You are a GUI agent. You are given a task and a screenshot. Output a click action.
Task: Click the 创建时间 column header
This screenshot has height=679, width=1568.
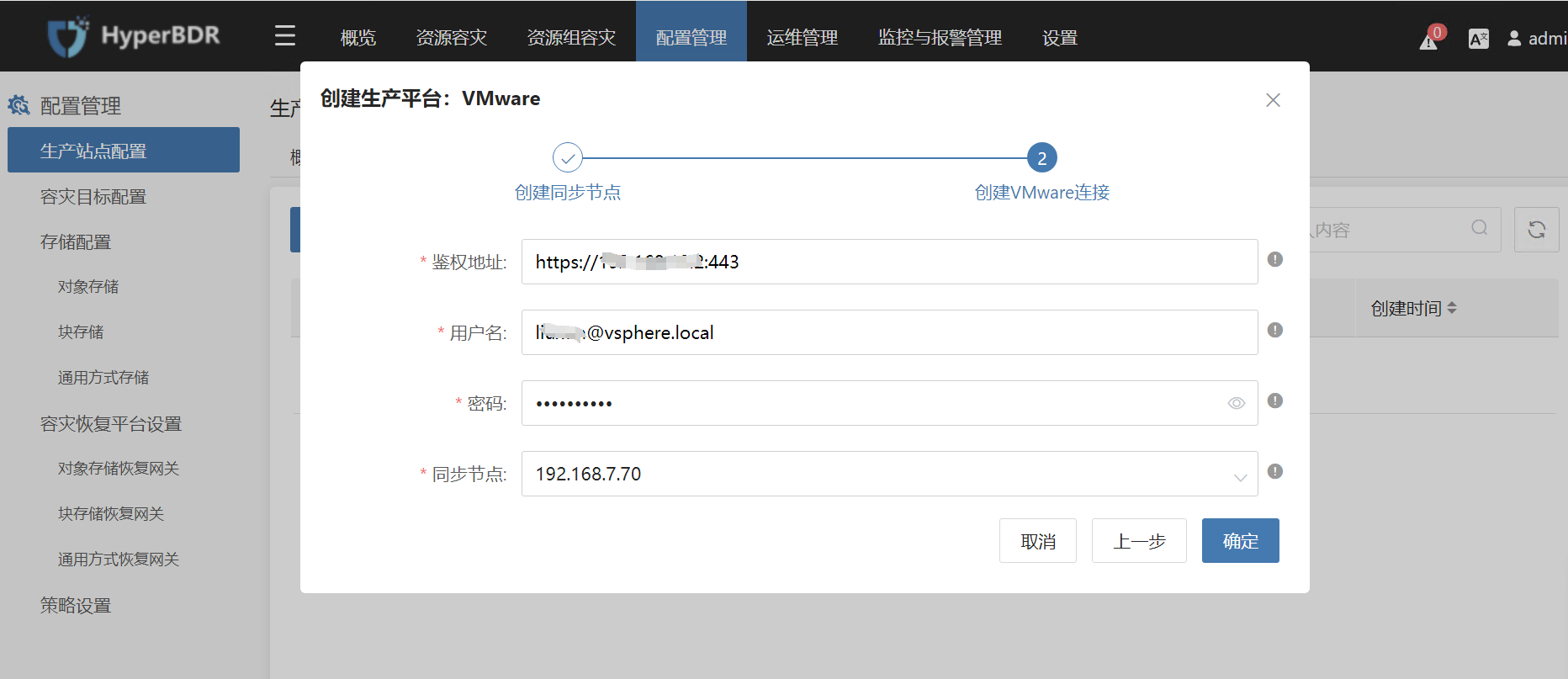(1406, 308)
